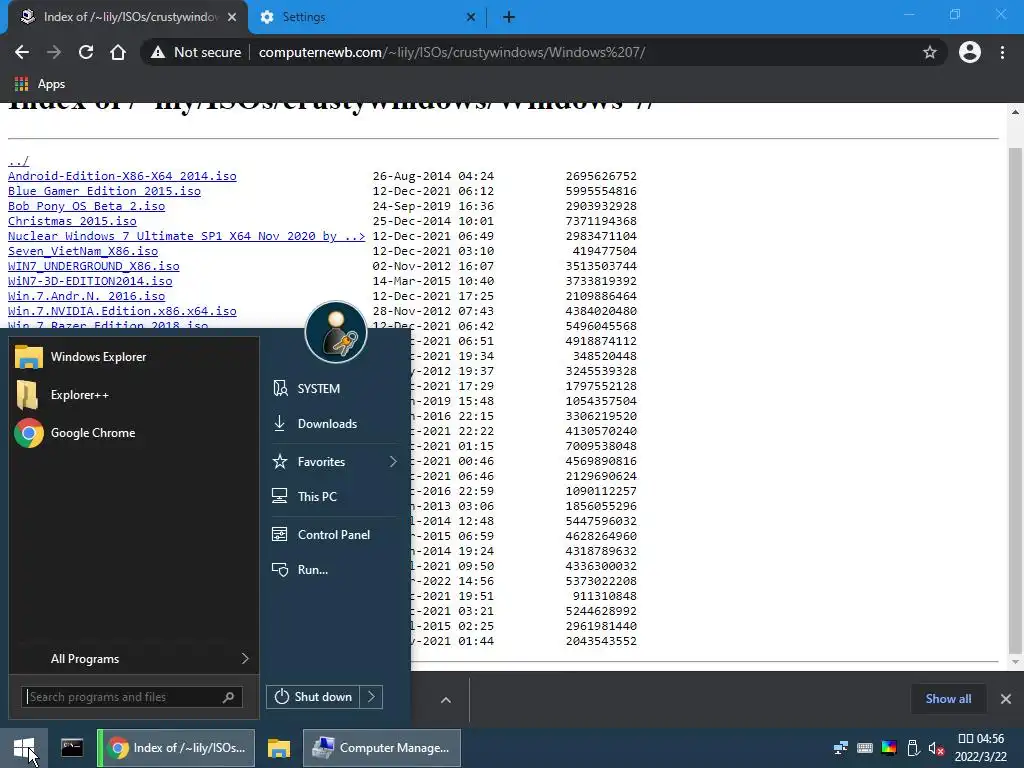Screen dimensions: 1024x768
Task: Download WiN7-3D-EDITION2014.iso
Action: (x=90, y=281)
